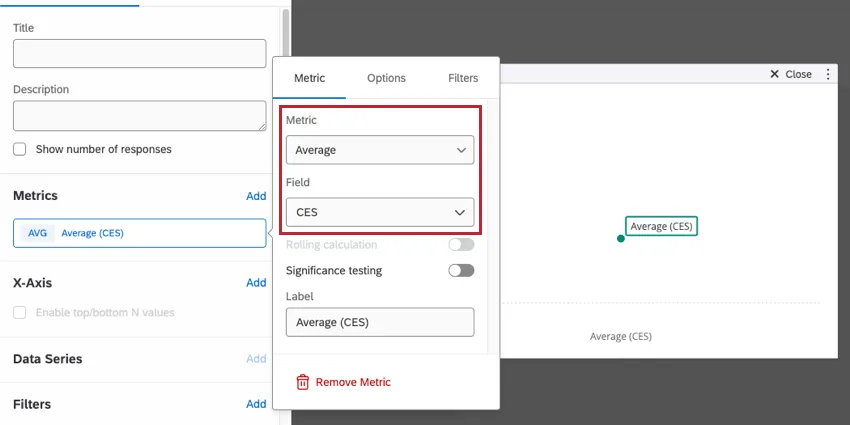Select the Metric tab

pyautogui.click(x=309, y=78)
